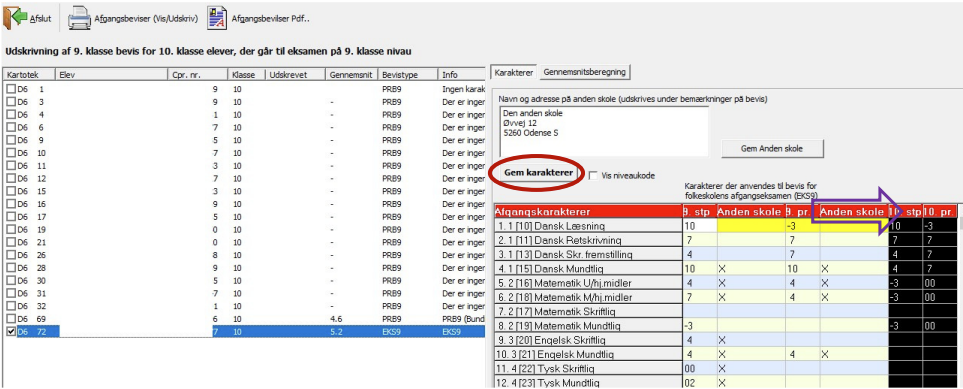
Task: Uncheck the selected student D6 72
Action: (x=11, y=331)
